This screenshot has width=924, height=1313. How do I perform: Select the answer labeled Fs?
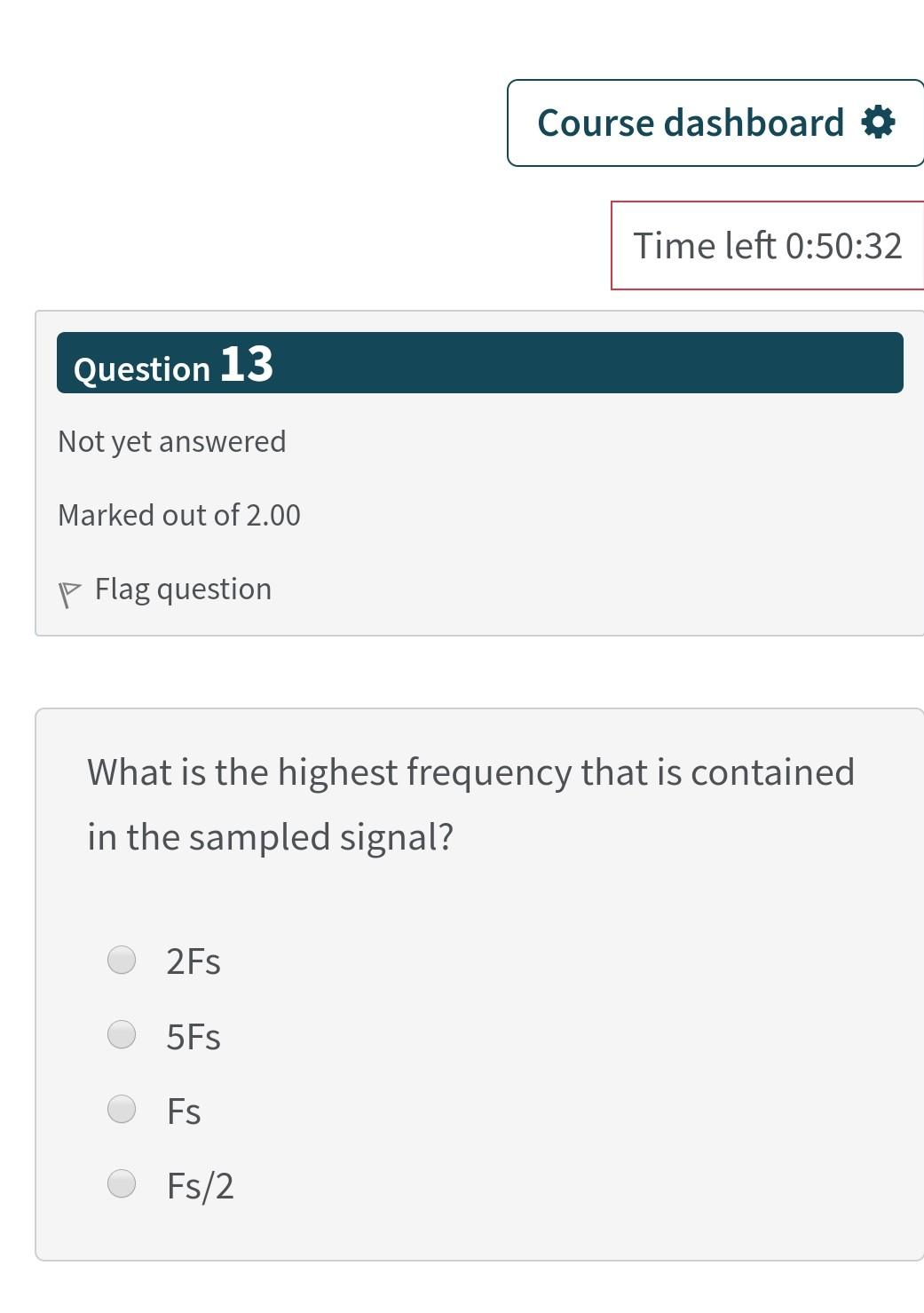coord(183,1108)
